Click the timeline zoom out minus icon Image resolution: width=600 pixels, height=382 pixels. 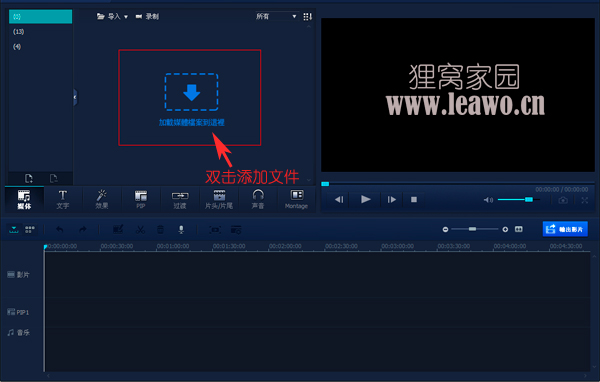point(445,229)
